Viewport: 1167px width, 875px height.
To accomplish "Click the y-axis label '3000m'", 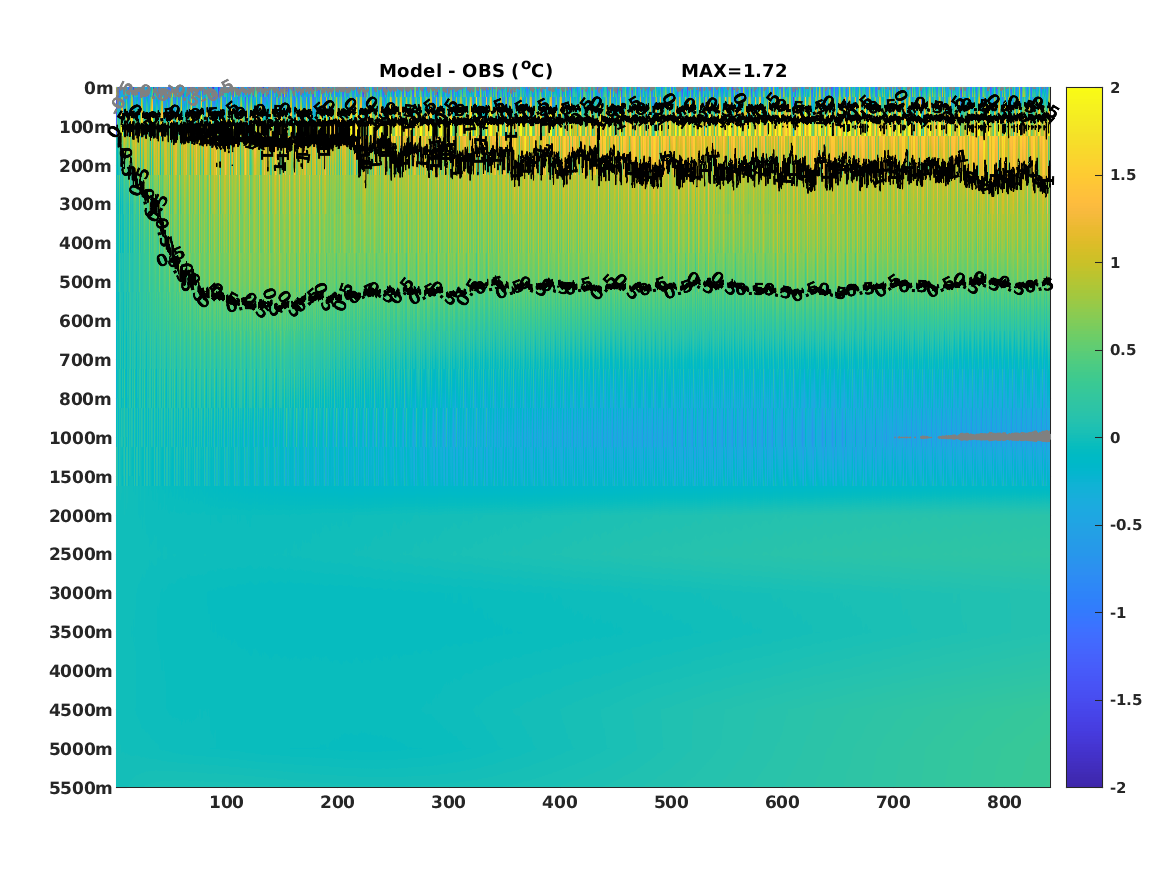I will point(81,593).
